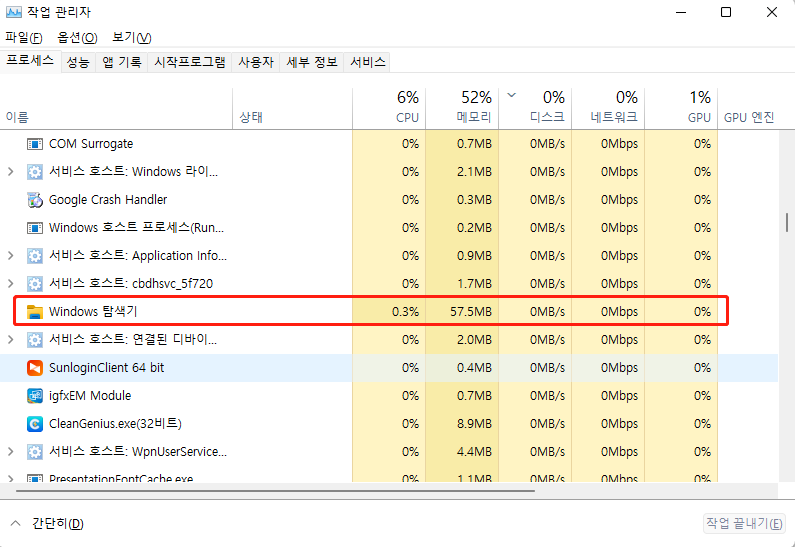795x547 pixels.
Task: Click the Google Crash Handler icon
Action: [x=35, y=200]
